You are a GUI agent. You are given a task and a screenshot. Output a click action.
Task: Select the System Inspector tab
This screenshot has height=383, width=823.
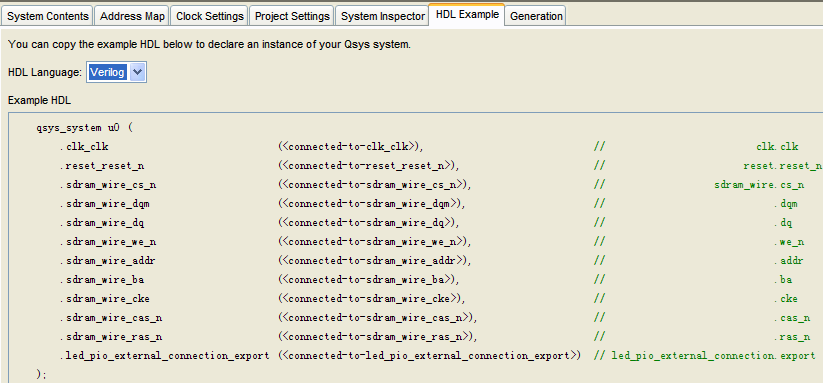(x=383, y=16)
